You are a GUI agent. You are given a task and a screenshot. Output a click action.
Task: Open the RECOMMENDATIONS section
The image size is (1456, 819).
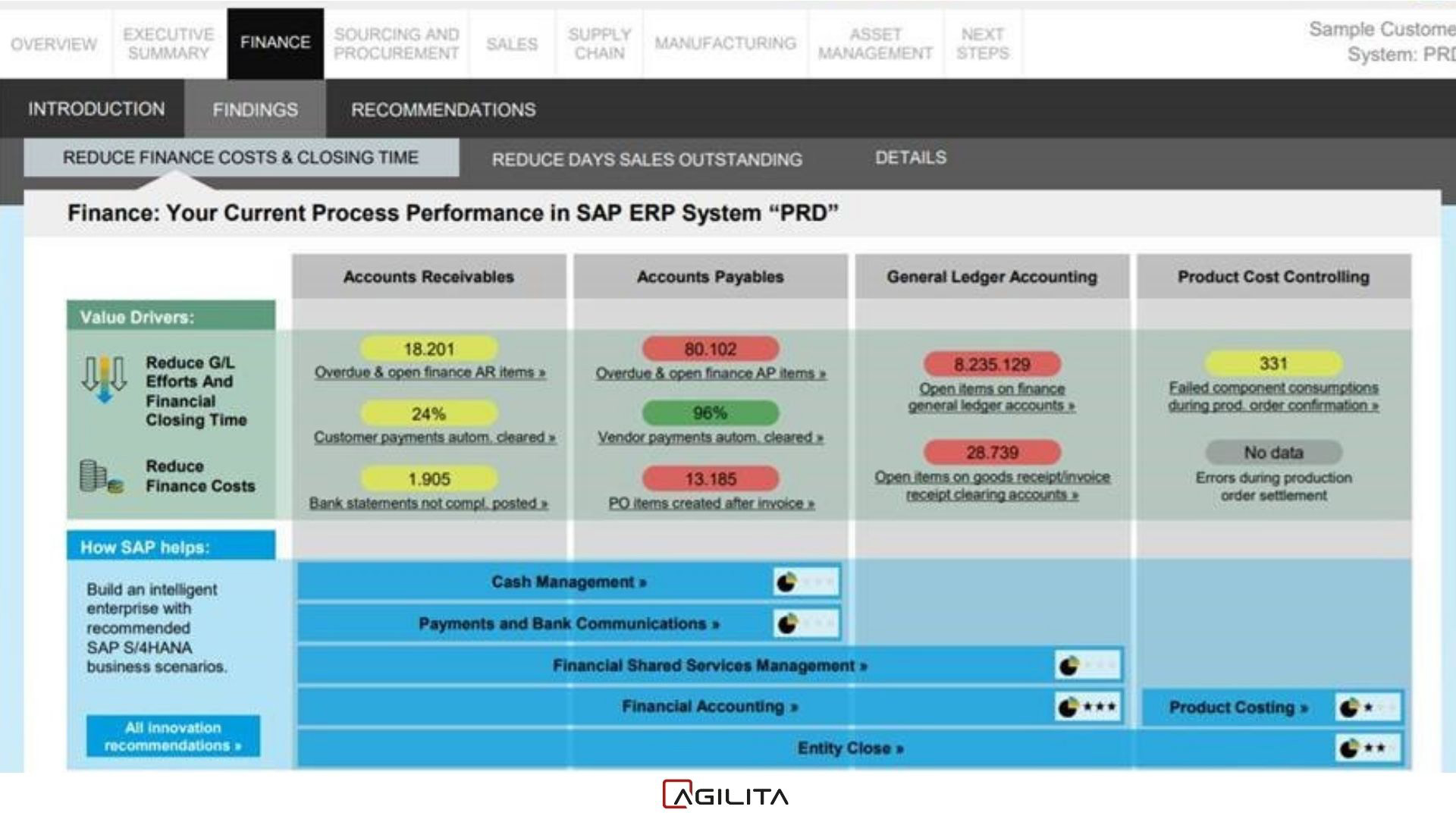443,110
